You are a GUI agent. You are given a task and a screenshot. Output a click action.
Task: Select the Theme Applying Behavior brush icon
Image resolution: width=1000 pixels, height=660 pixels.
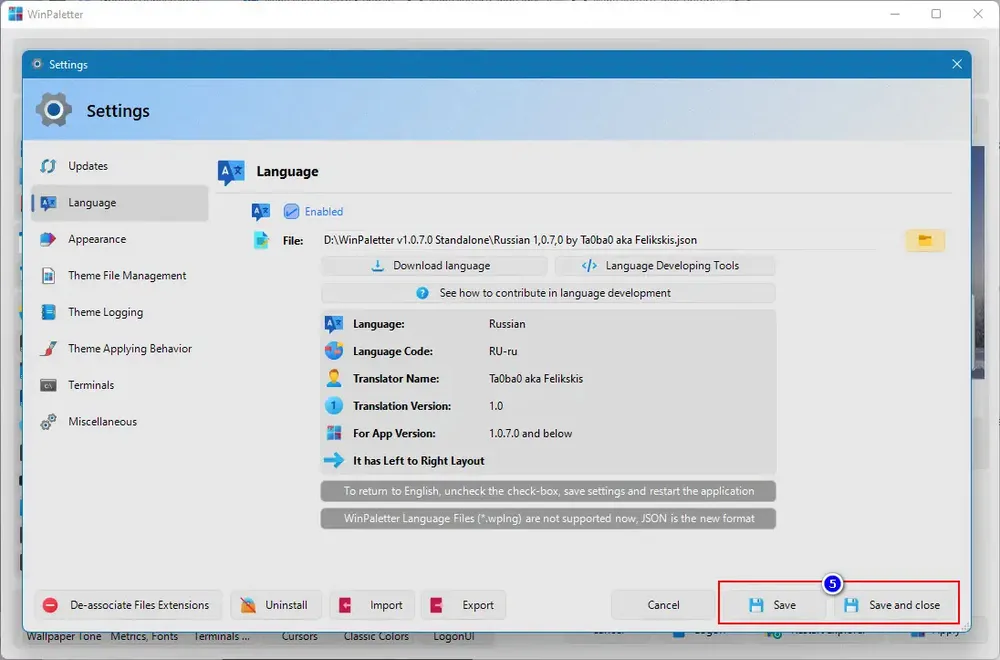(x=48, y=349)
